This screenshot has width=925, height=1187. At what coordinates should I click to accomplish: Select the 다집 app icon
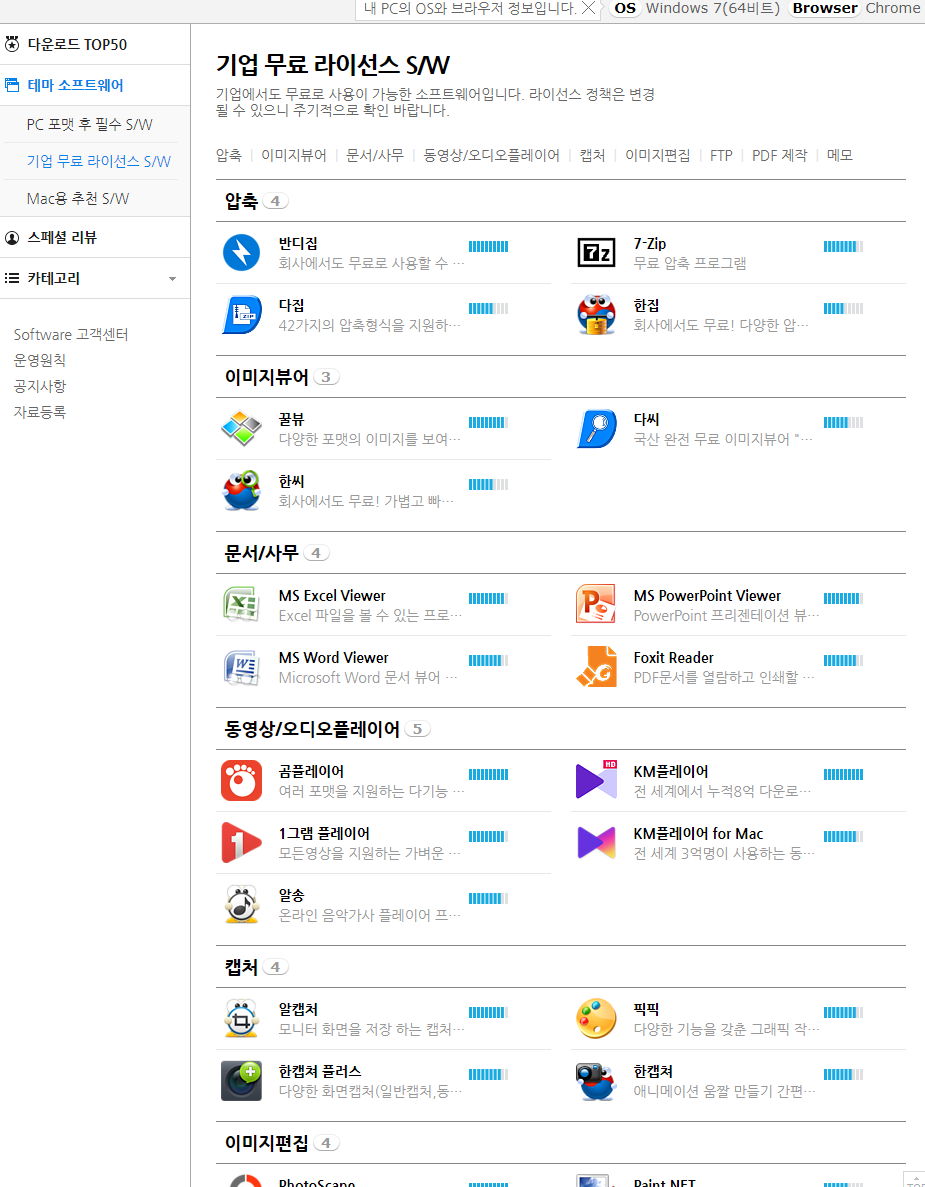point(241,315)
